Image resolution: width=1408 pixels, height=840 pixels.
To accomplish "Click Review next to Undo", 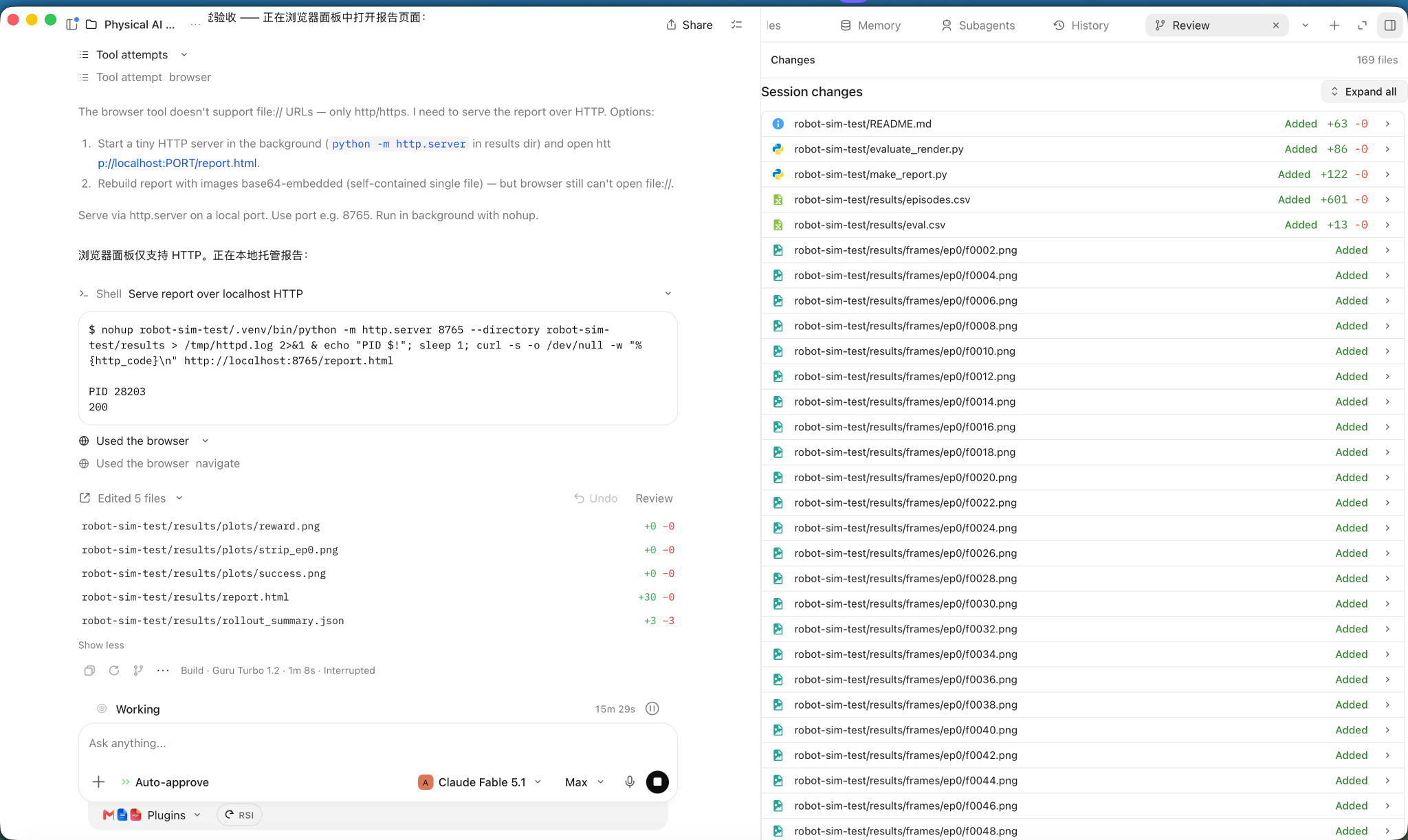I will click(654, 498).
